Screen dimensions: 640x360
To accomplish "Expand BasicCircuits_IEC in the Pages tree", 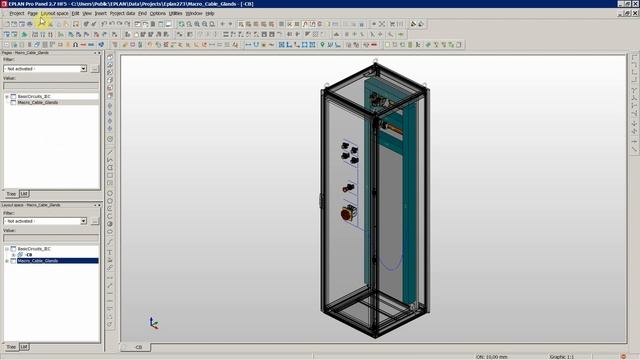I will [x=7, y=97].
